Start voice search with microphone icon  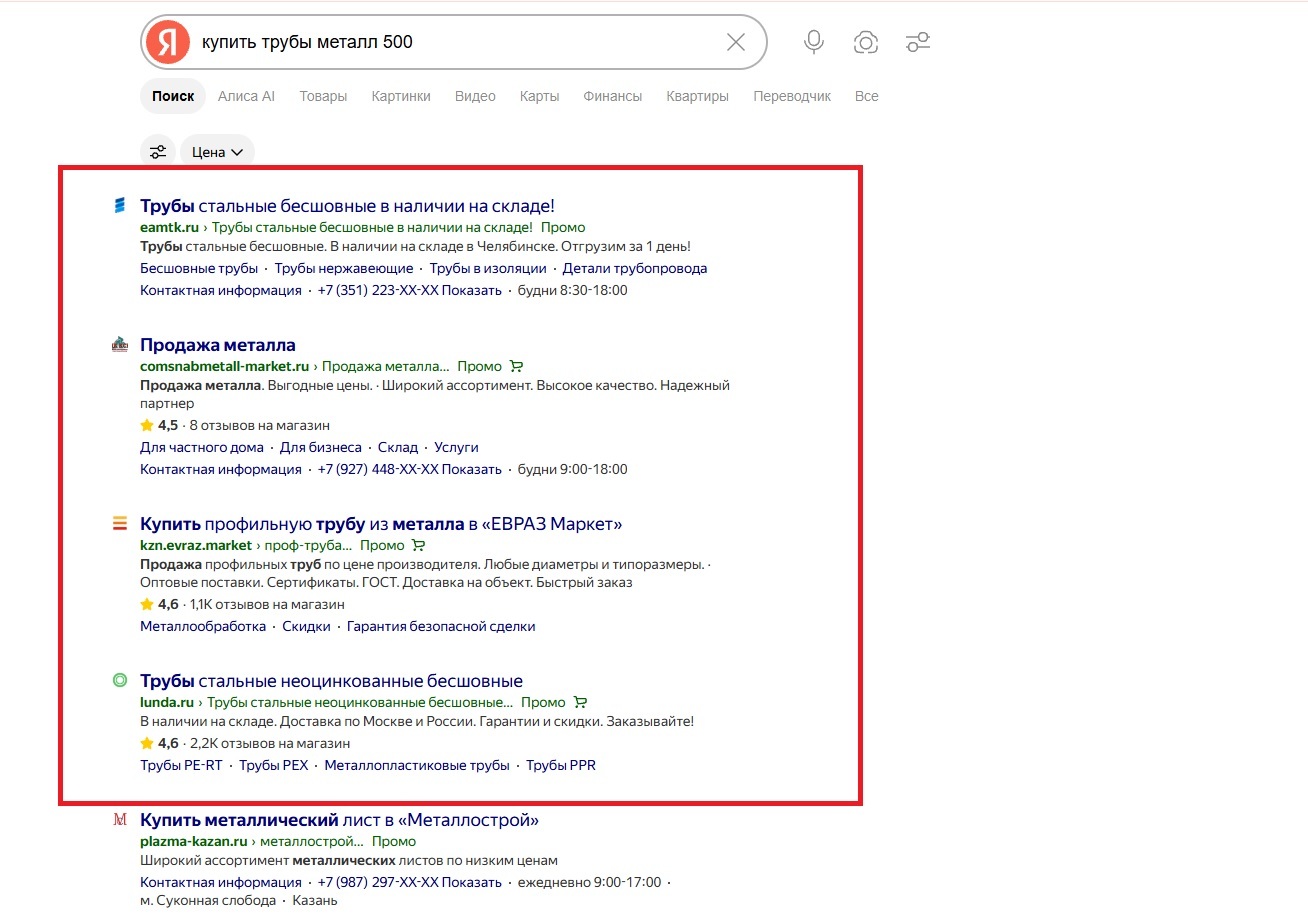[814, 42]
